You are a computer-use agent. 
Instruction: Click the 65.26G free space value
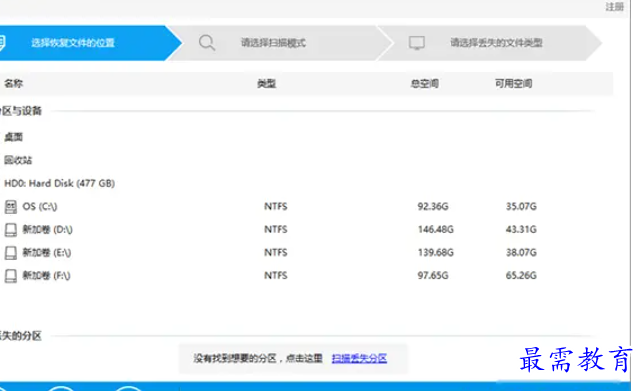[521, 276]
